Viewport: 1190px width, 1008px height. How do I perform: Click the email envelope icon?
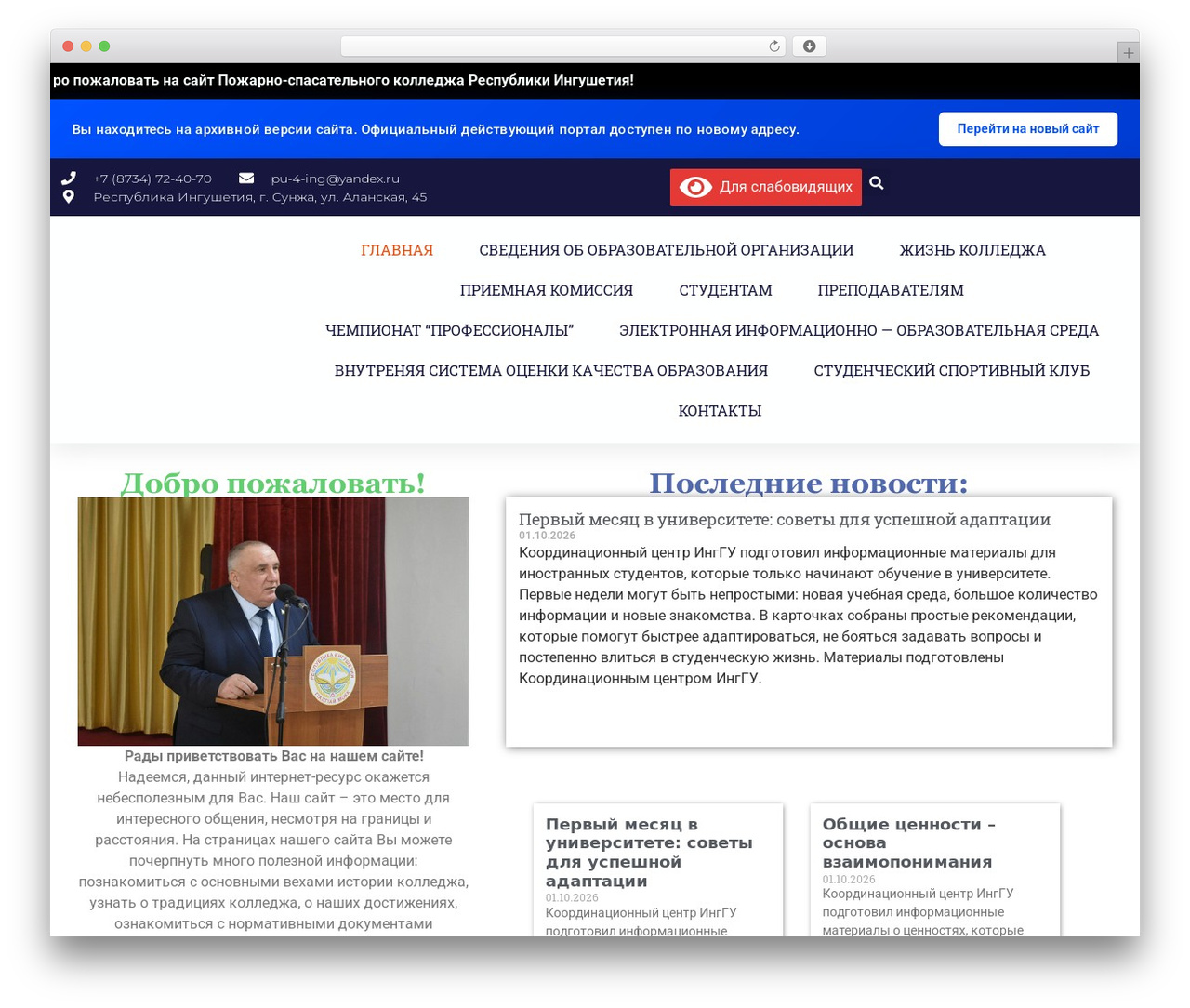point(246,179)
